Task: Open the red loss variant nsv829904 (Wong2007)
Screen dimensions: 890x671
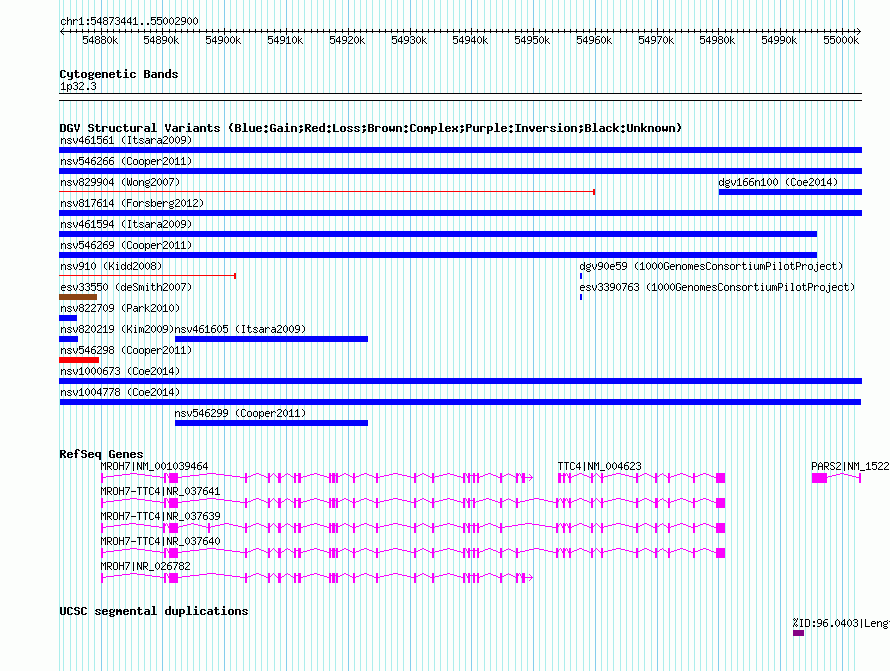Action: click(x=327, y=192)
